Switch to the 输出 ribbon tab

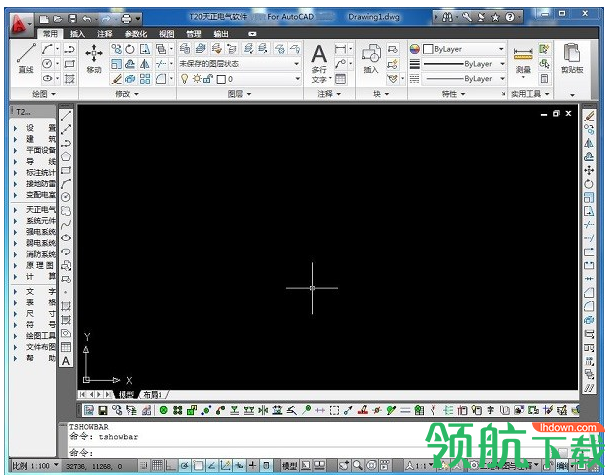pos(221,34)
